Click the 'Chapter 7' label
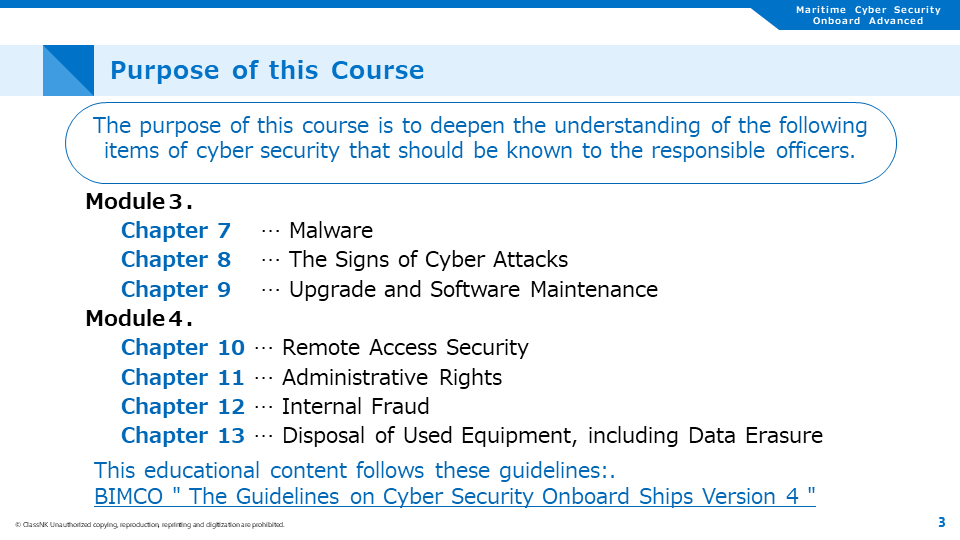The image size is (960, 540). coord(176,231)
